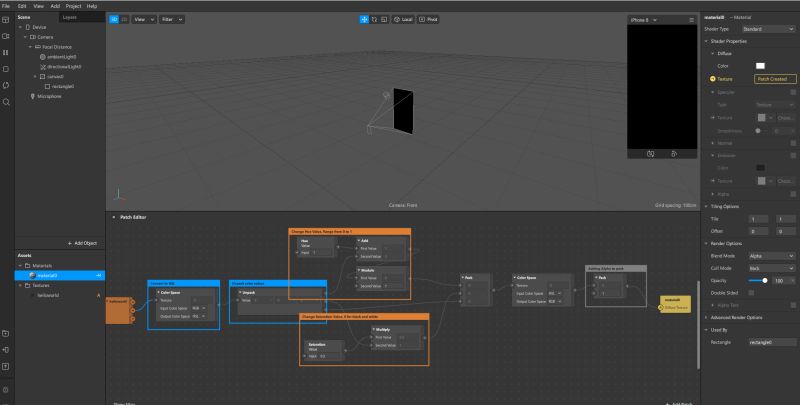Select material0 in Assets
Viewport: 800px width, 405px height.
tap(60, 275)
